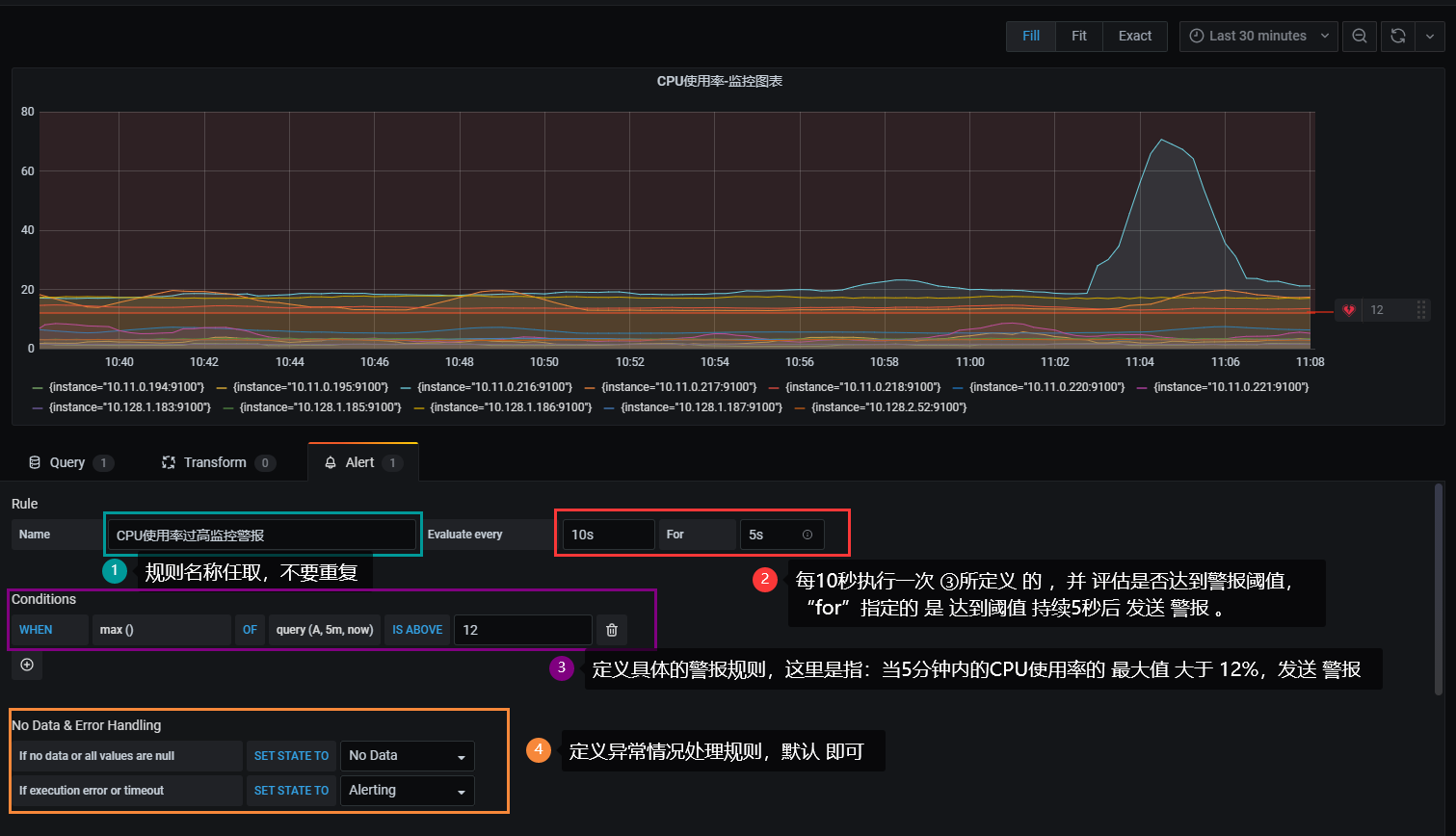Click the alert threshold heart handle icon
Screen dimensions: 1456x836
pyautogui.click(x=1349, y=310)
